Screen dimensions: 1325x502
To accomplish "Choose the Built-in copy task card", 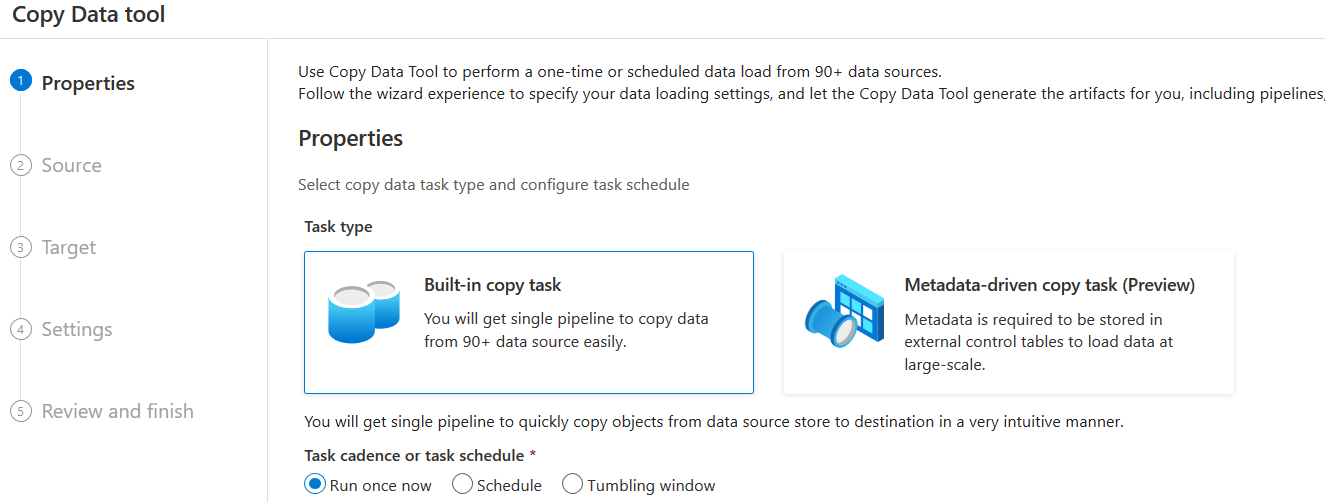I will coord(529,322).
